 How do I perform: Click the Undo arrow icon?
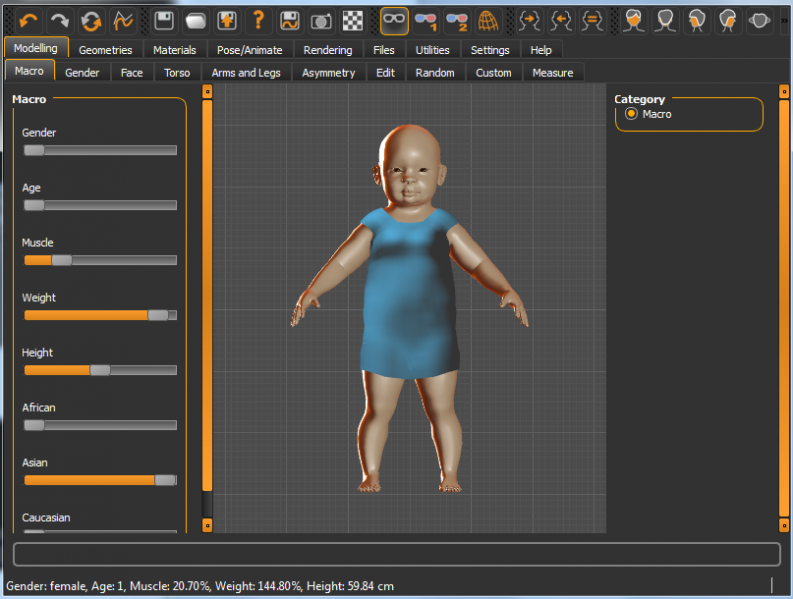29,19
